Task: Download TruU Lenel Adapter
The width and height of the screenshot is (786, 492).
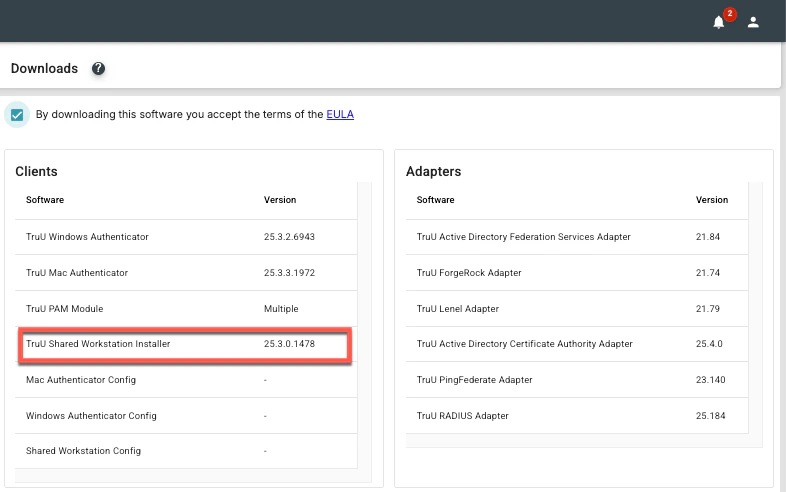Action: [x=458, y=309]
